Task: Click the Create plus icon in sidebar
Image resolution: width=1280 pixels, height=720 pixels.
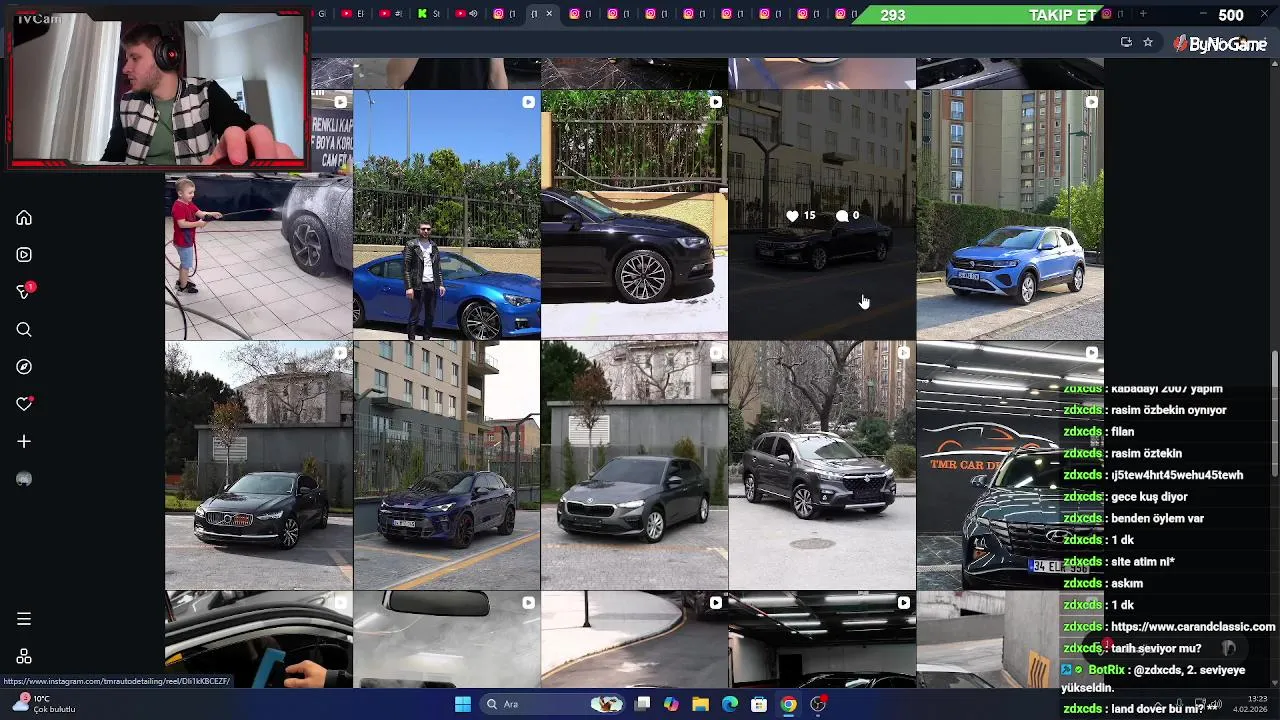Action: [x=24, y=441]
